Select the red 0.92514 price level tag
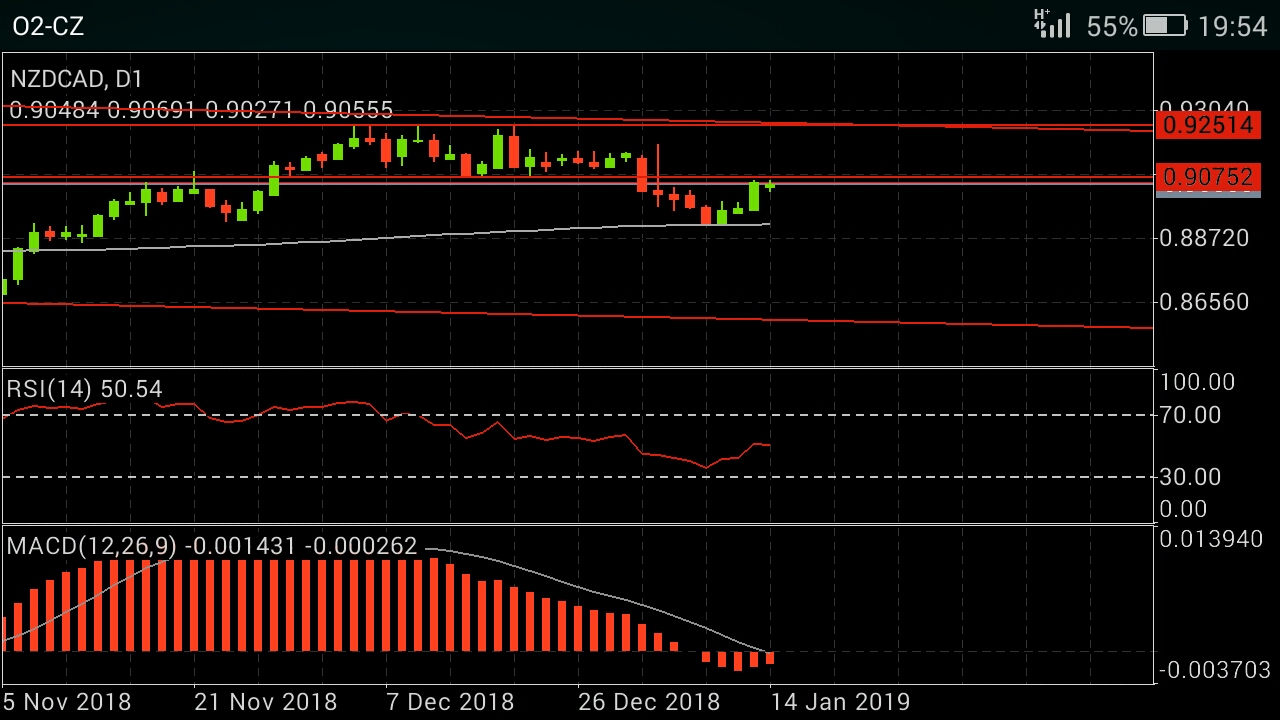1280x720 pixels. pos(1208,125)
